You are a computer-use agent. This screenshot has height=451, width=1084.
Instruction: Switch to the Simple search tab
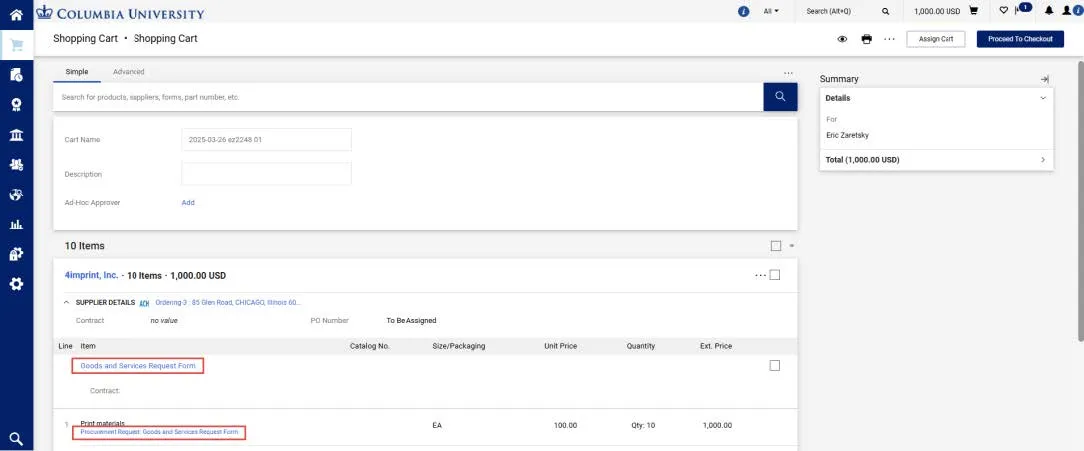[x=77, y=72]
